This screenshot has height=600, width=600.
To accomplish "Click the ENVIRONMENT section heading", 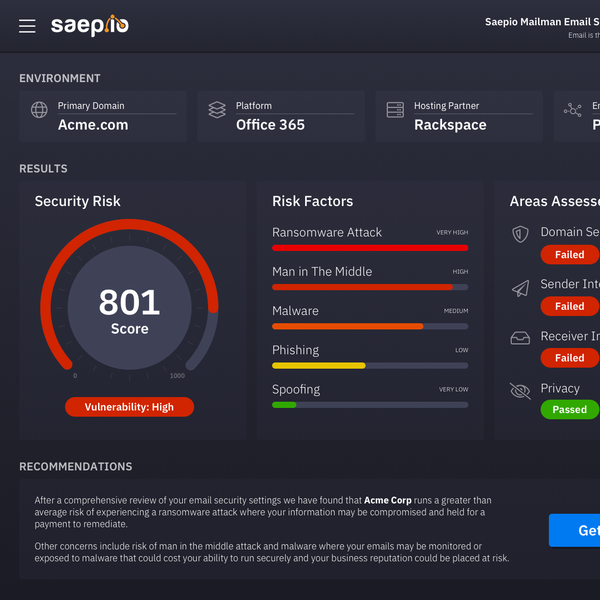I will [60, 78].
